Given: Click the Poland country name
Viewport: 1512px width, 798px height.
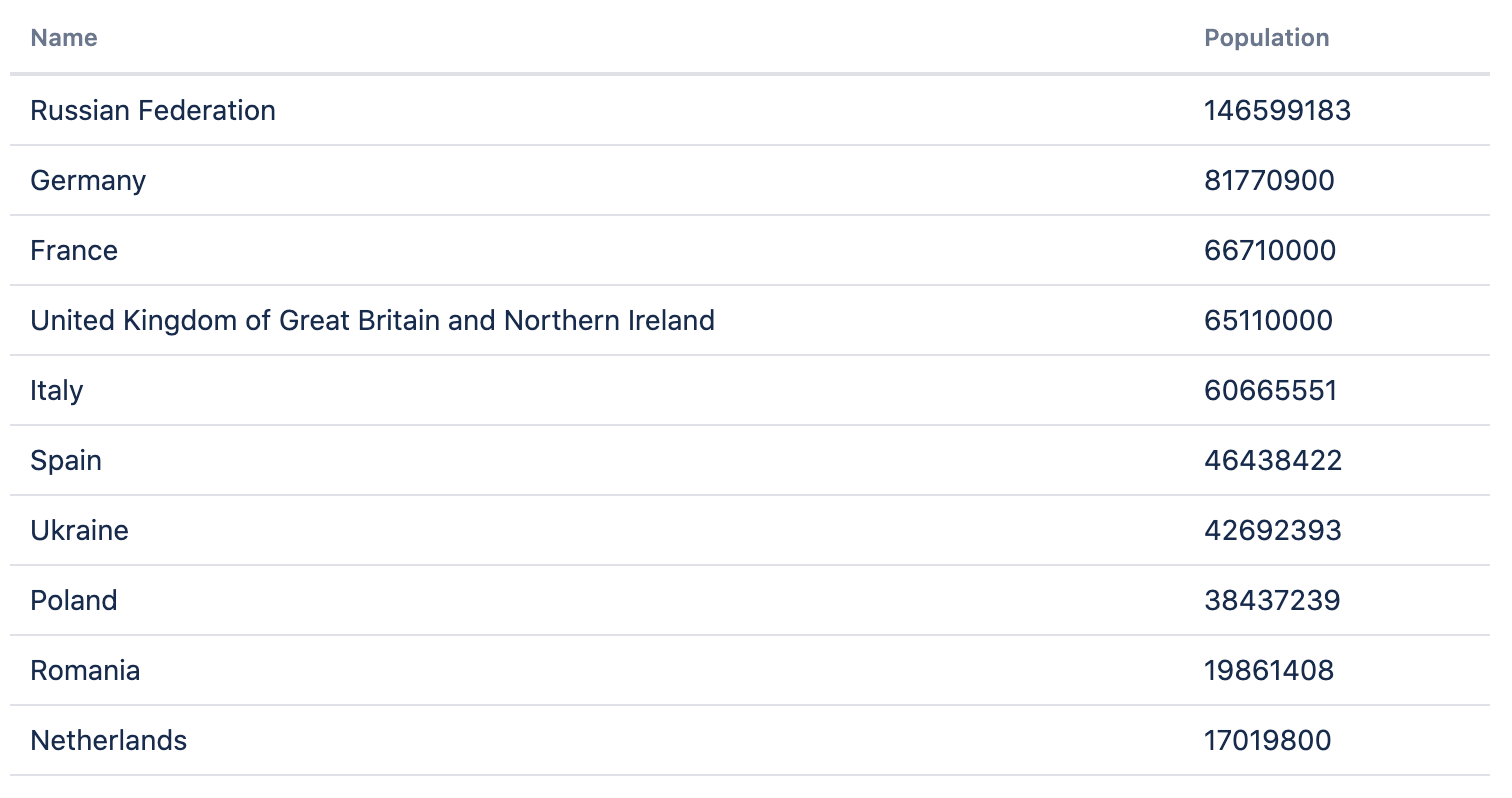Looking at the screenshot, I should point(74,600).
